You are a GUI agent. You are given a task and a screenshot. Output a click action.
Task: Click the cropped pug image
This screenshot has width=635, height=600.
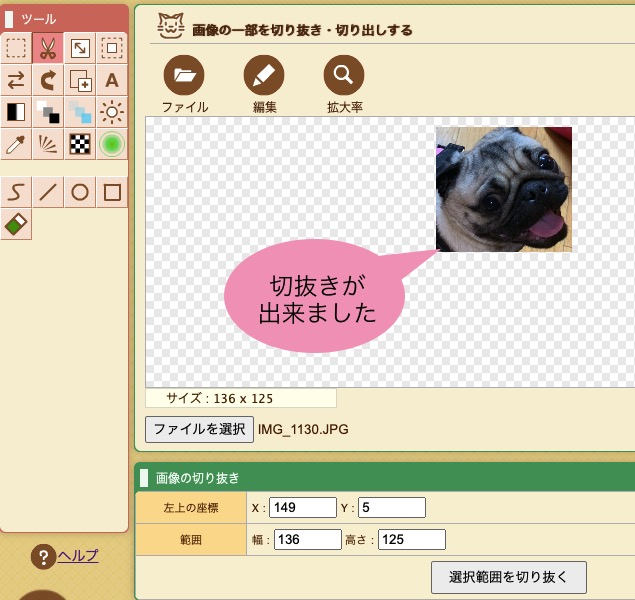504,189
